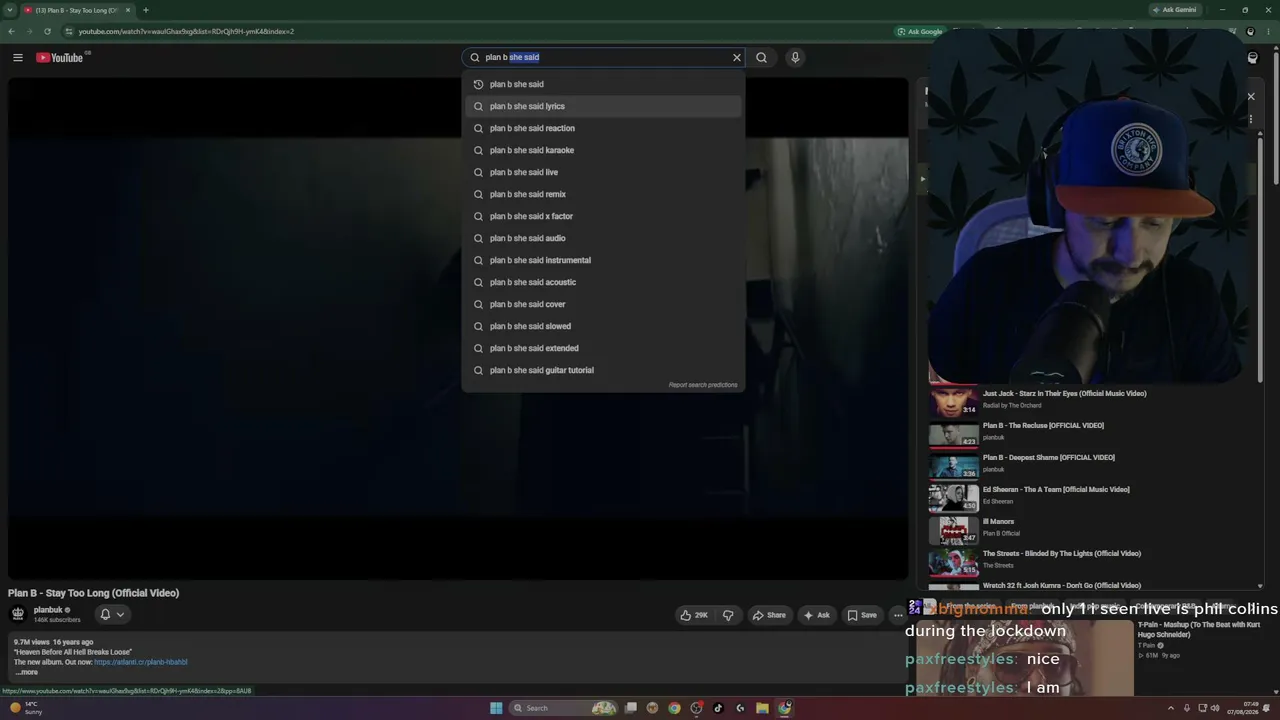Save the video to a playlist

(862, 615)
